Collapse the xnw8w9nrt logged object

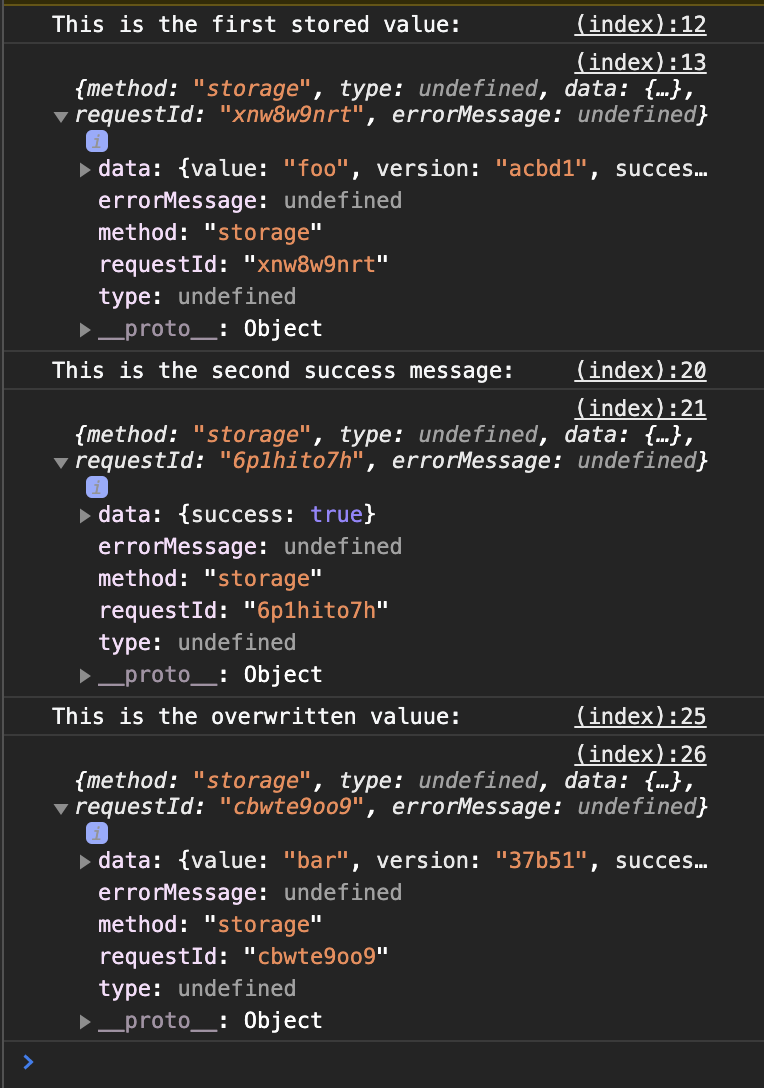(61, 117)
